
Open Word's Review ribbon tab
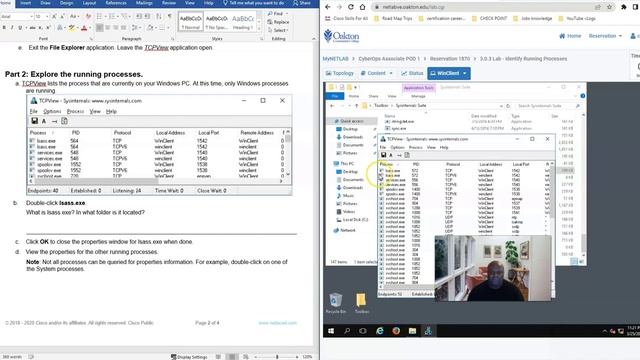point(169,3)
